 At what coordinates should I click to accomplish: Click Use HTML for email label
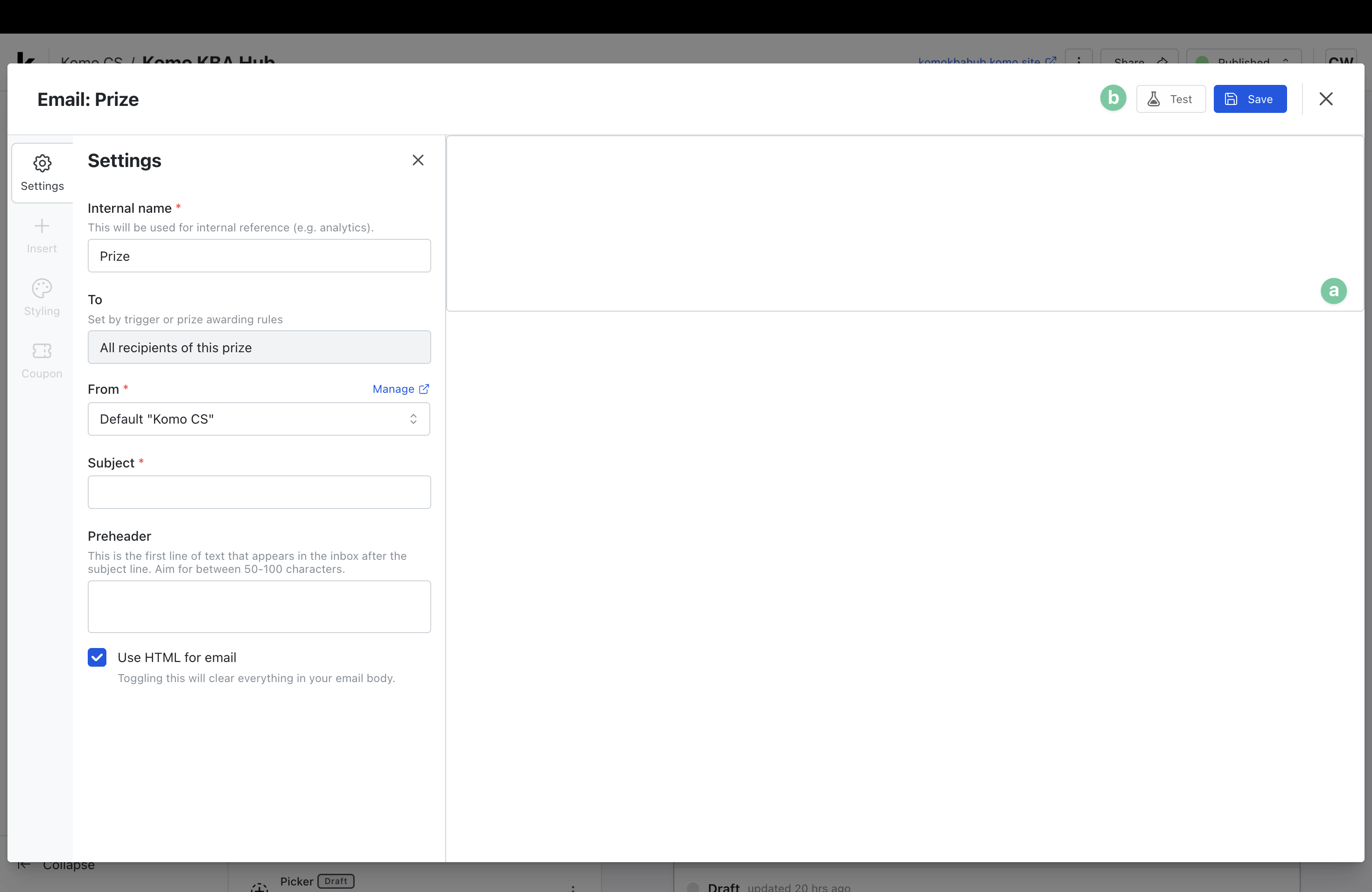pos(176,657)
